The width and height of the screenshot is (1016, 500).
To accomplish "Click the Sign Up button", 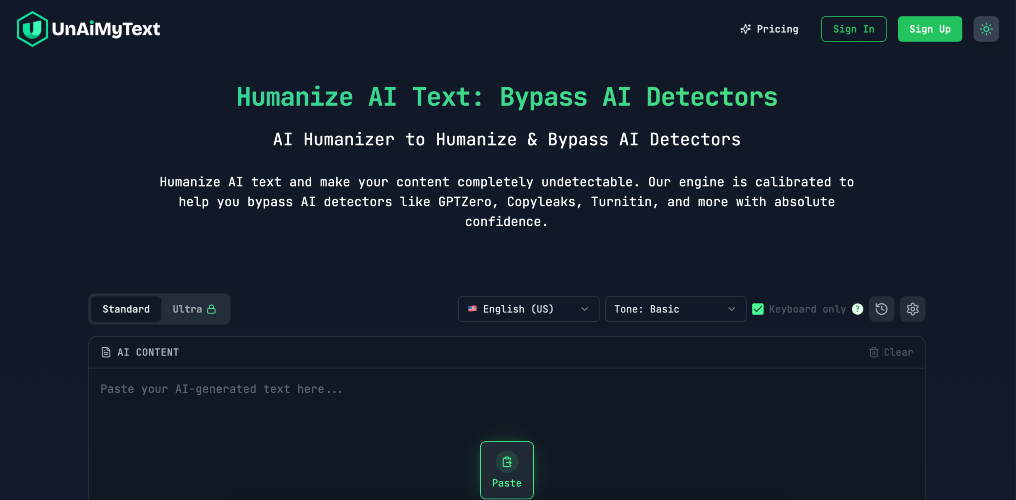I will click(x=930, y=29).
